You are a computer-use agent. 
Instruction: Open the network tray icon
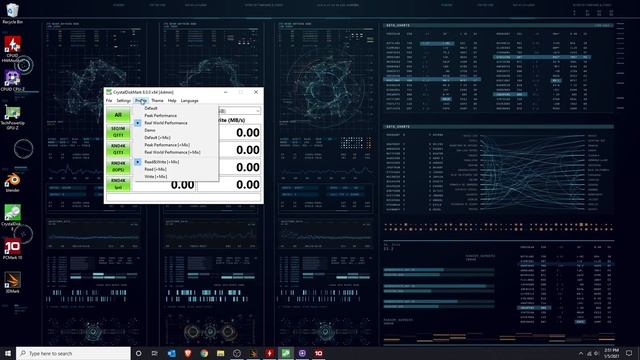[x=589, y=353]
